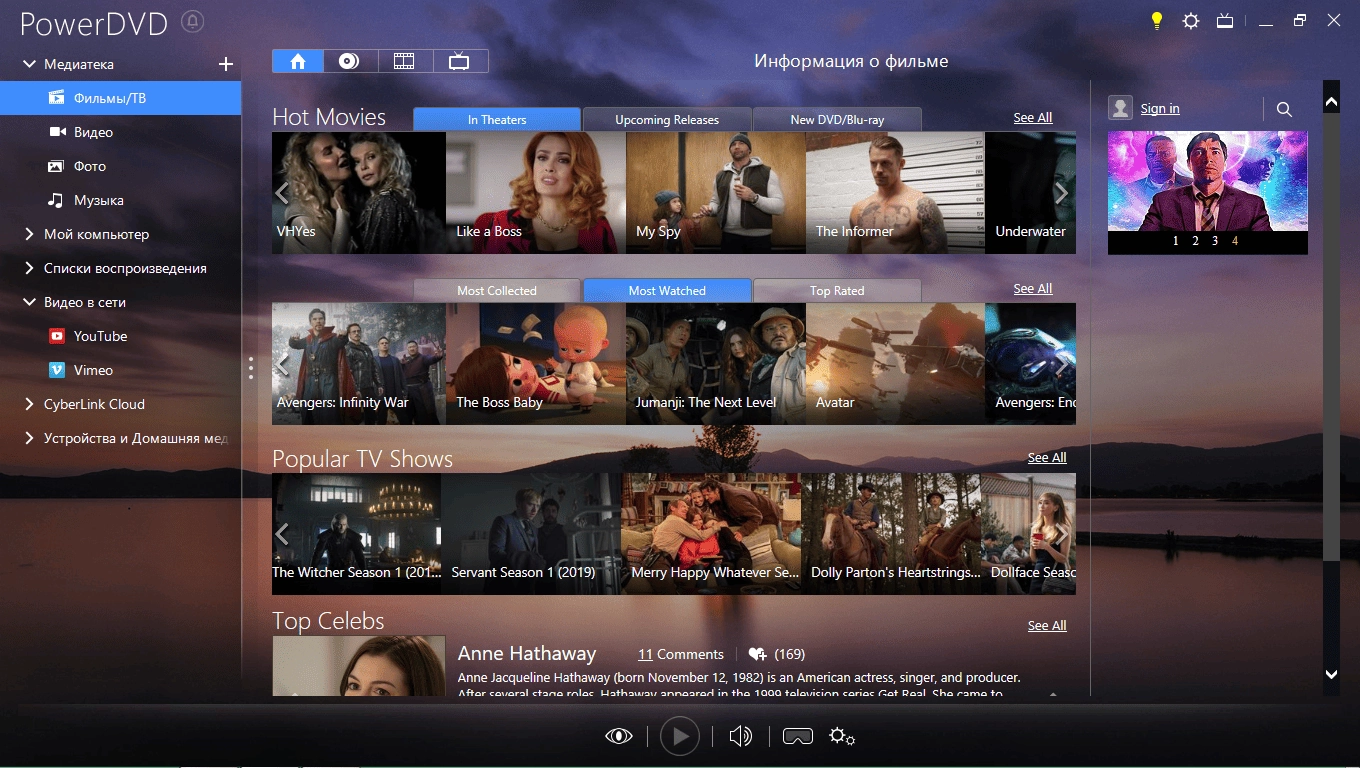
Task: Go to previous Hot Movies with left arrow
Action: coord(282,193)
